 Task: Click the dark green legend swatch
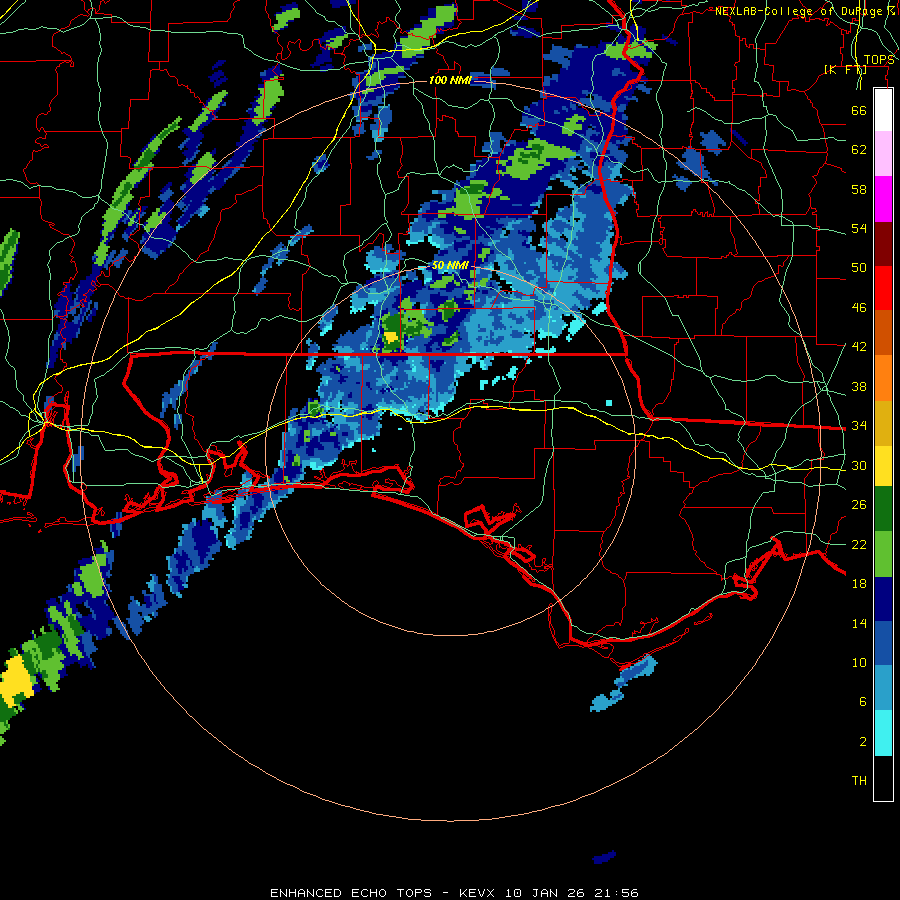click(x=883, y=509)
